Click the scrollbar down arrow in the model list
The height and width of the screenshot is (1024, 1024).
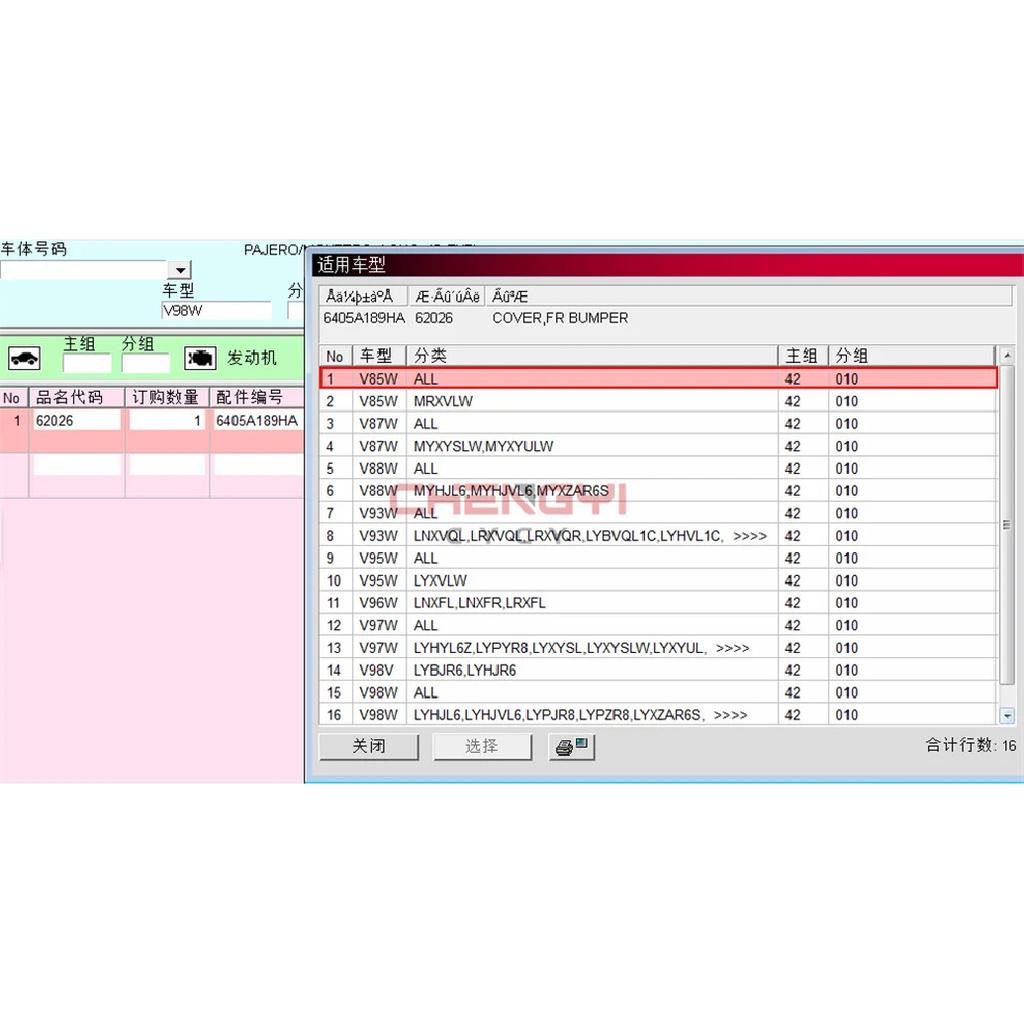[x=1007, y=716]
